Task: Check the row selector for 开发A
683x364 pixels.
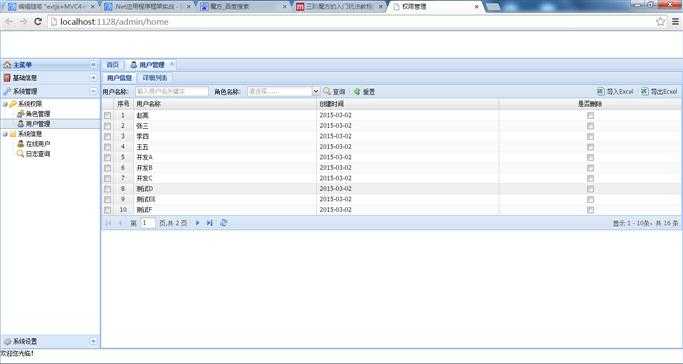Action: tap(108, 157)
